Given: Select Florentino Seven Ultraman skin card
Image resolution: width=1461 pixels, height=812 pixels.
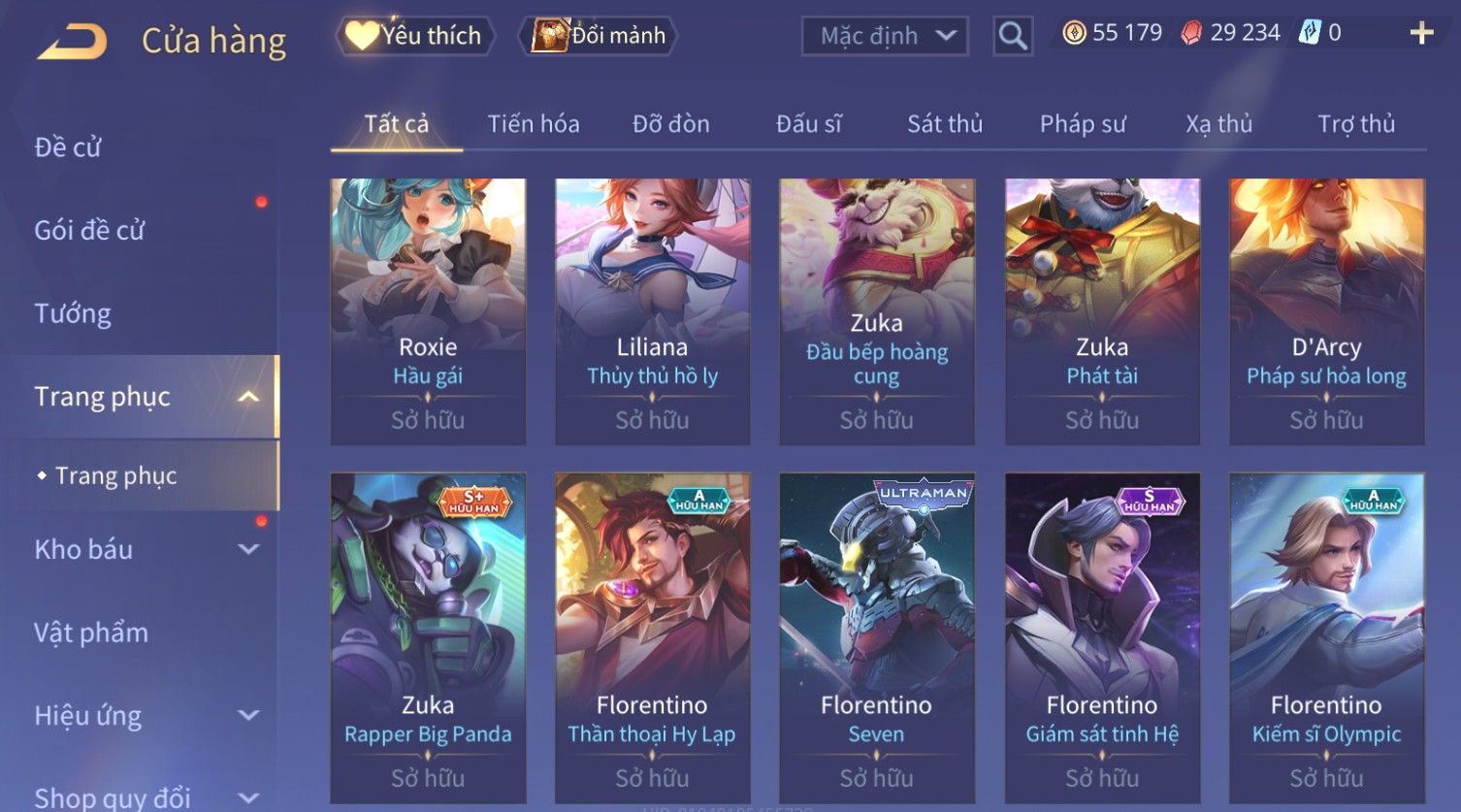Looking at the screenshot, I should 877,637.
